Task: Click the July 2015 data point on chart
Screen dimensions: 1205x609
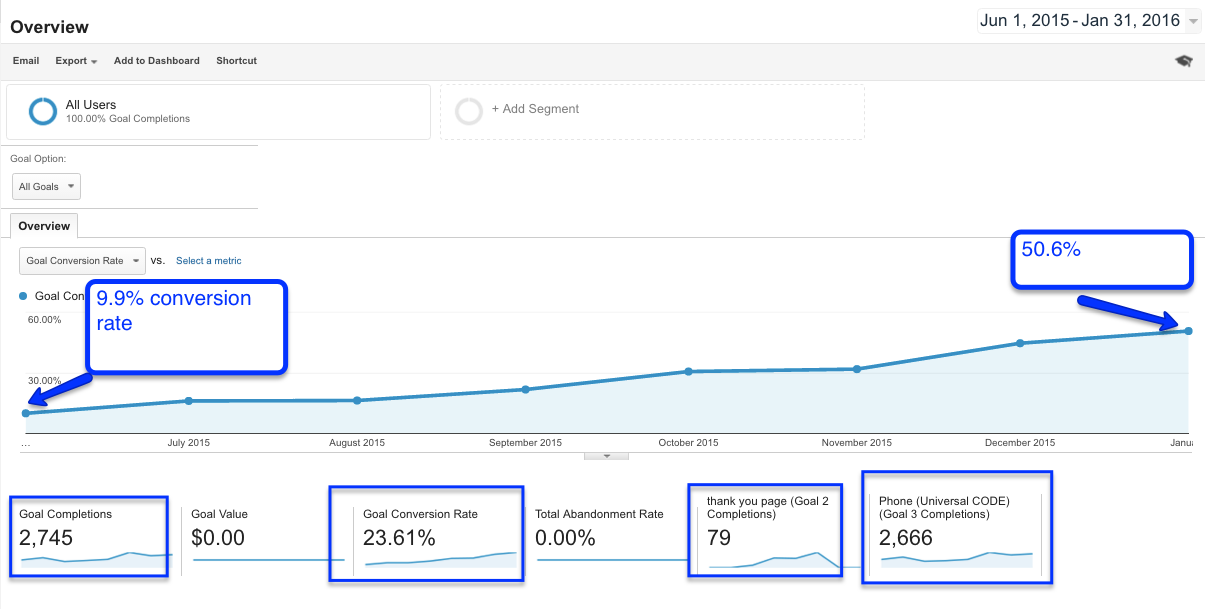Action: (x=189, y=401)
